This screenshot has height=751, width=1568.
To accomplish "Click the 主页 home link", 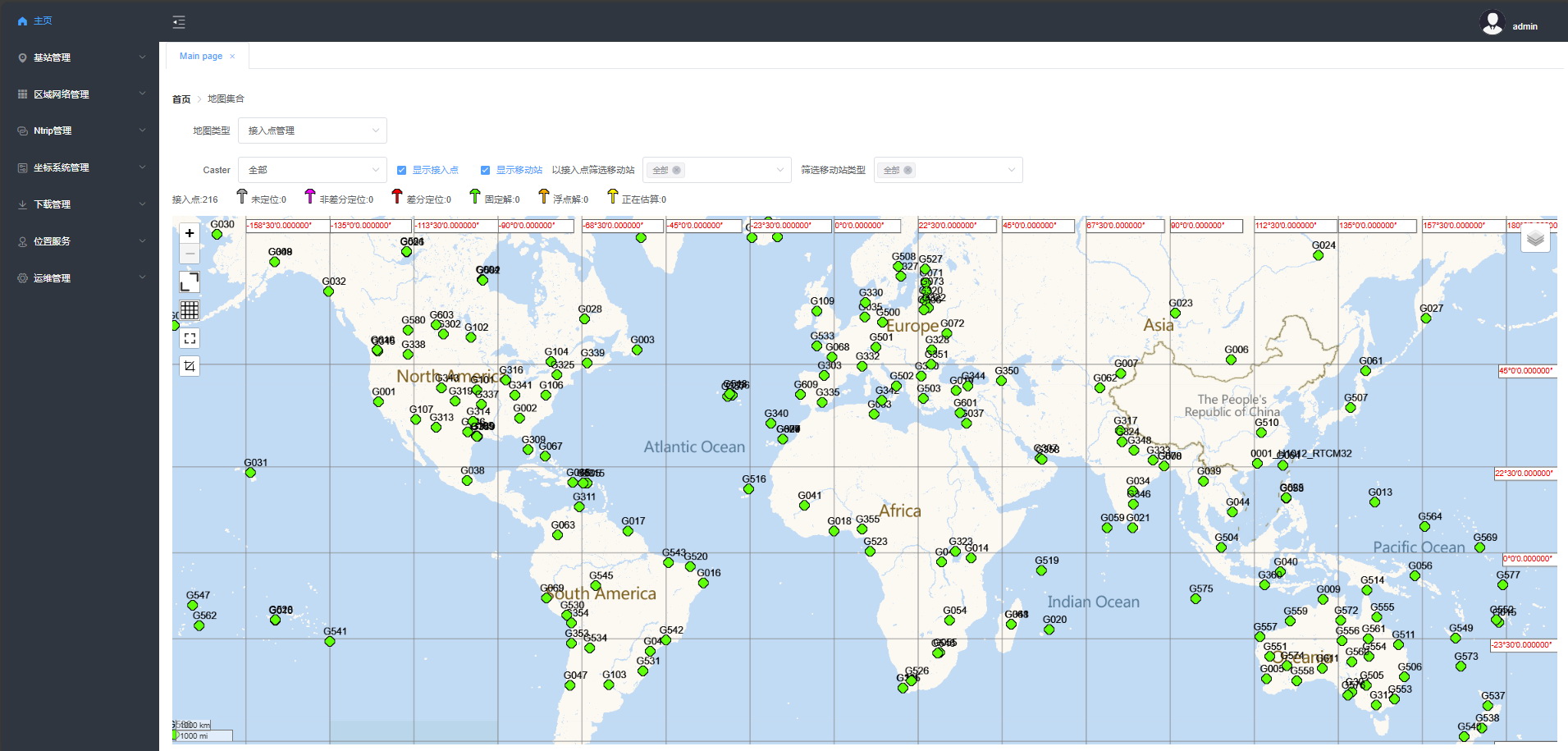I will pos(43,21).
